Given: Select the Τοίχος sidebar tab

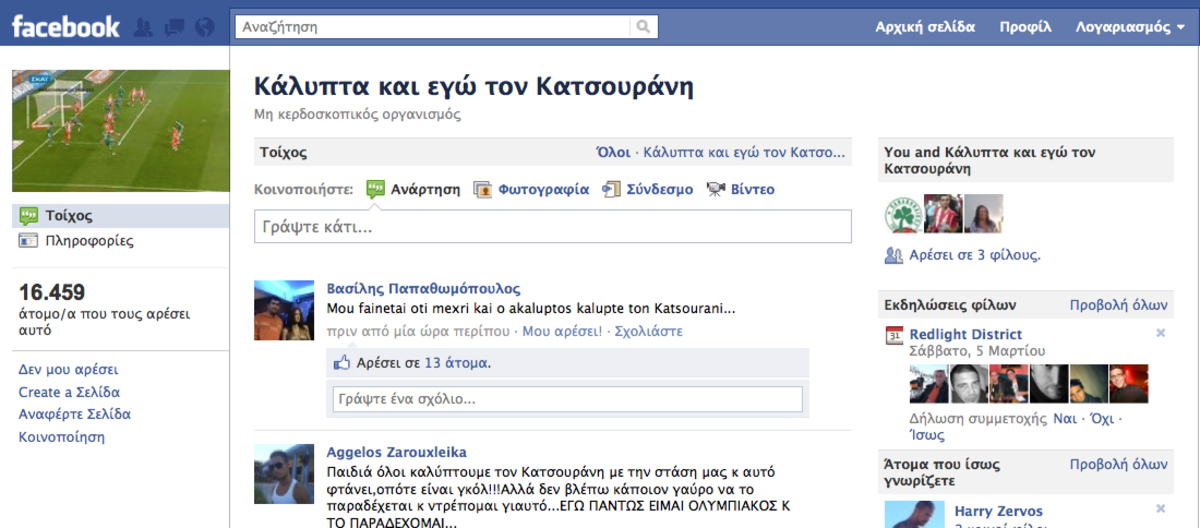Looking at the screenshot, I should (x=121, y=215).
